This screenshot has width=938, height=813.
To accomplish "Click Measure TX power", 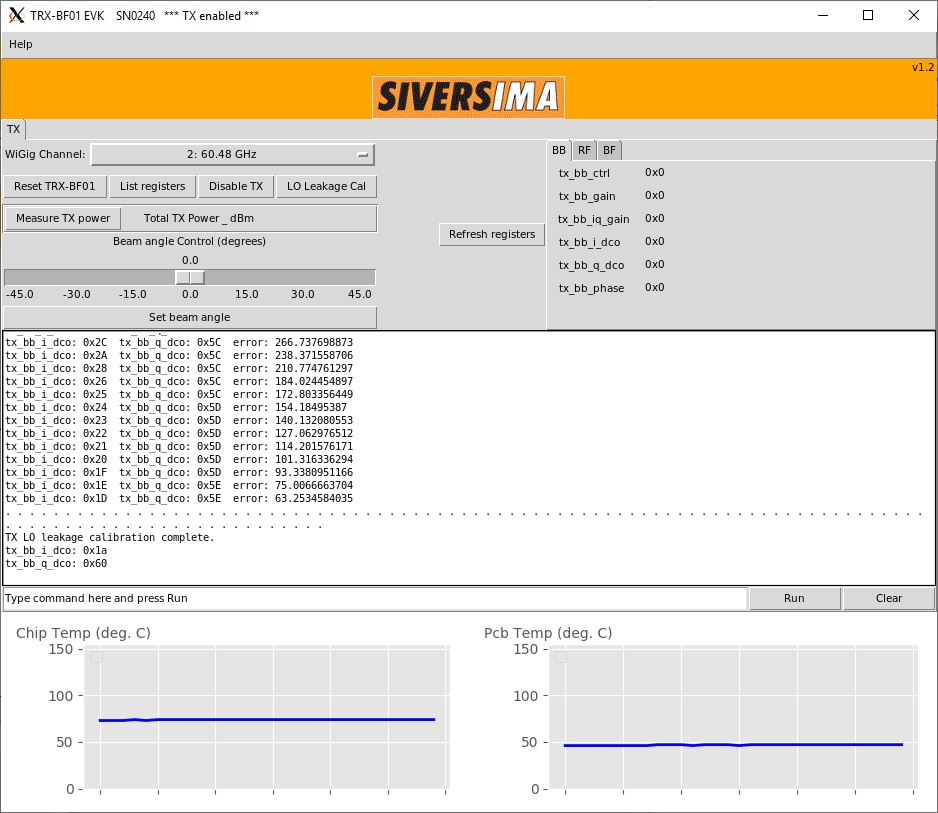I will click(x=63, y=218).
